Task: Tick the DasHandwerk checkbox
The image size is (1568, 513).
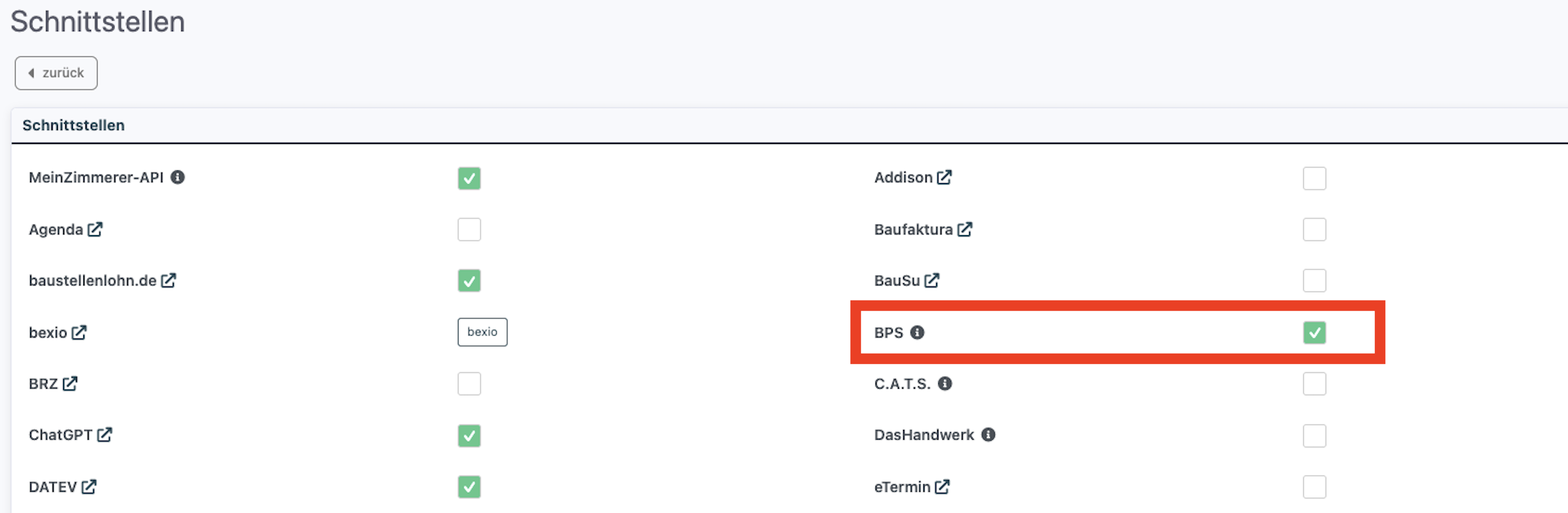Action: pyautogui.click(x=1314, y=436)
